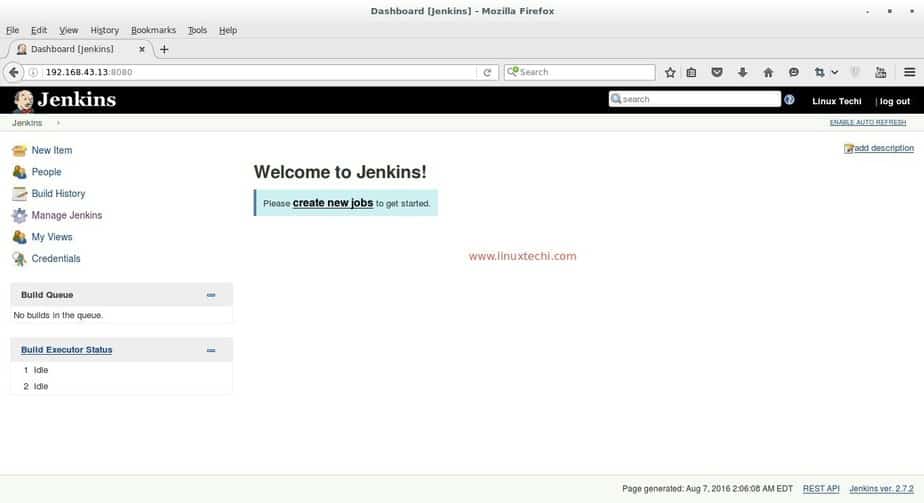Open the Jenkins ver. 2.7.2 link

coord(882,489)
